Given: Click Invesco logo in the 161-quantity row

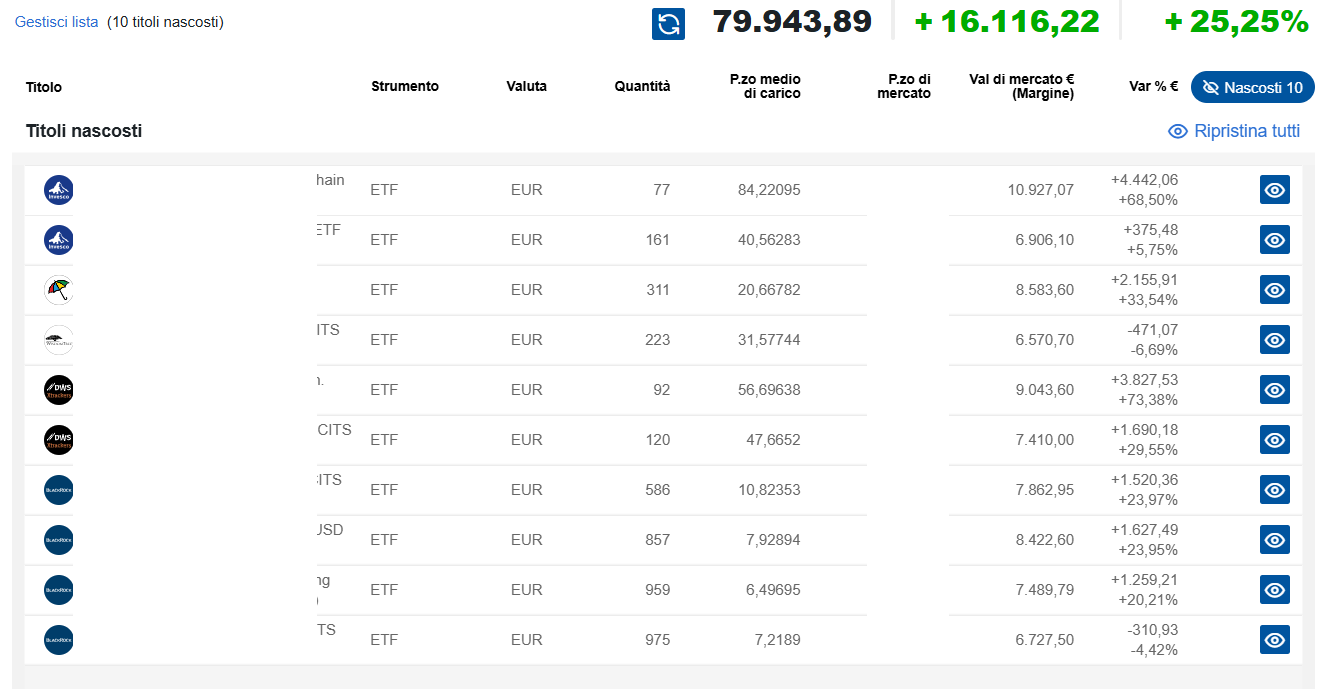Looking at the screenshot, I should pos(59,240).
